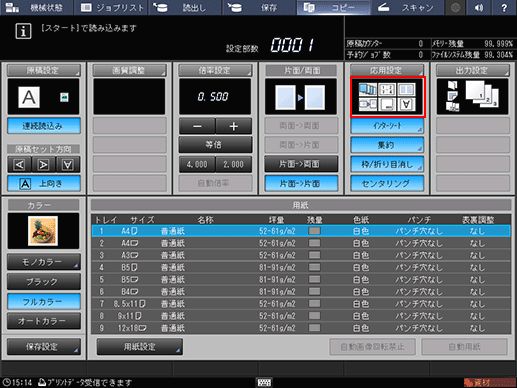Viewport: 517px width, 388px height.
Task: Click the keyboard icon in bottom bar
Action: coord(264,382)
